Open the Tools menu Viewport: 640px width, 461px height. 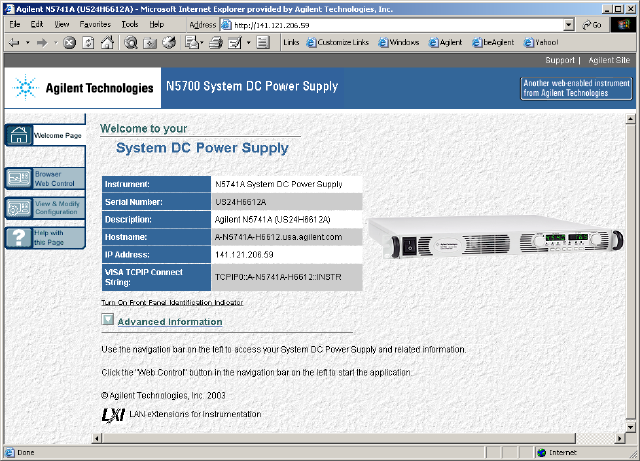pos(130,24)
